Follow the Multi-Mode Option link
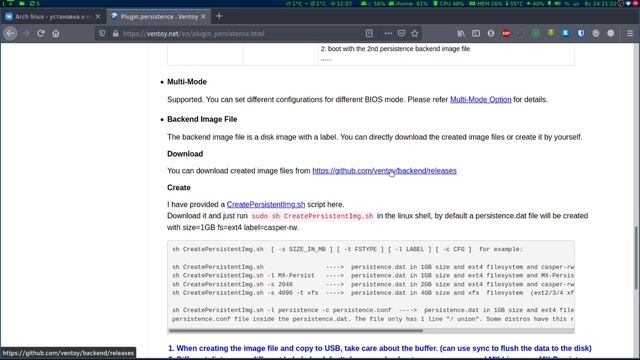The height and width of the screenshot is (360, 640). pyautogui.click(x=480, y=100)
